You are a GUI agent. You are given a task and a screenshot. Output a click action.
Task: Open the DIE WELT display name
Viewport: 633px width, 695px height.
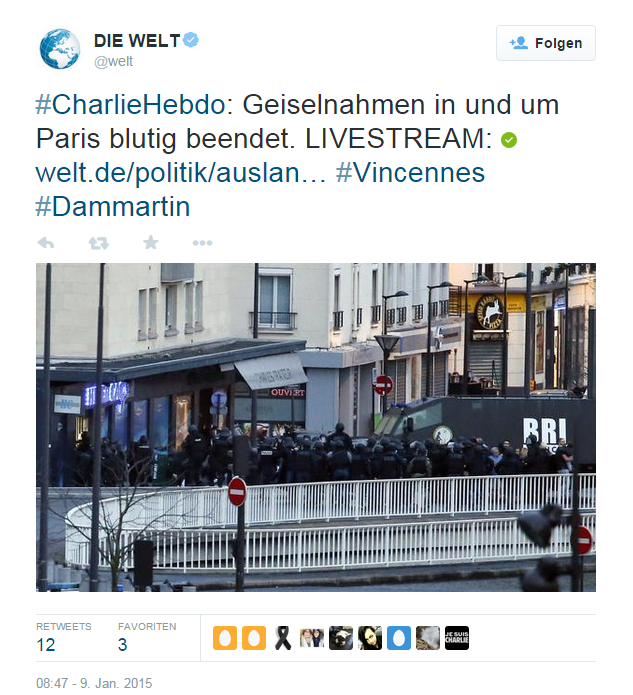(137, 41)
